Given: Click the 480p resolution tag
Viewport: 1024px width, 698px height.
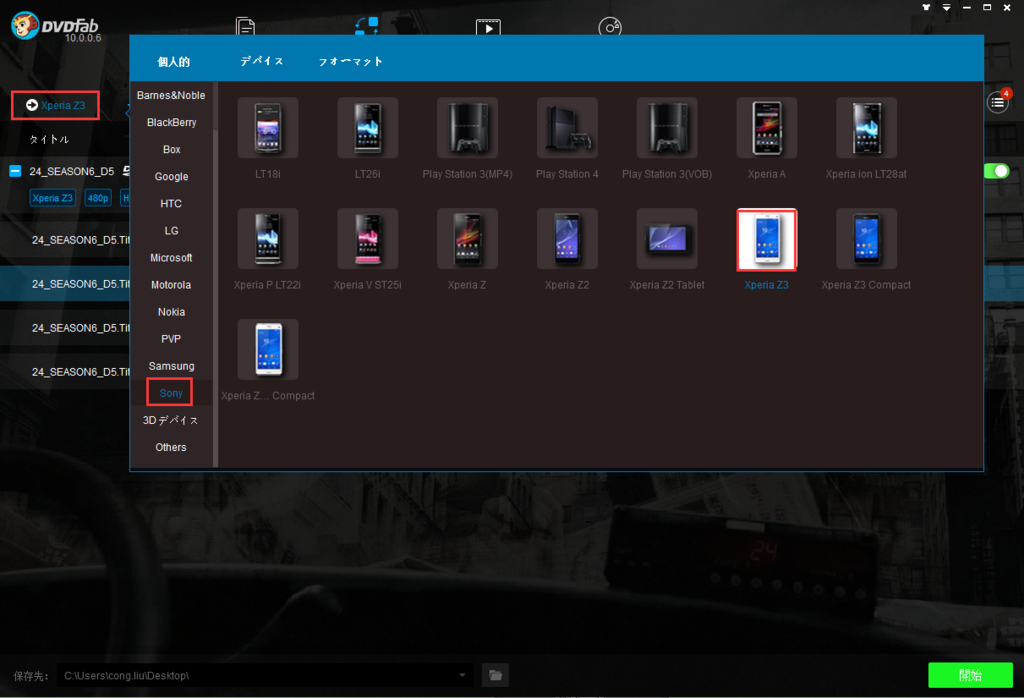Looking at the screenshot, I should pyautogui.click(x=98, y=198).
